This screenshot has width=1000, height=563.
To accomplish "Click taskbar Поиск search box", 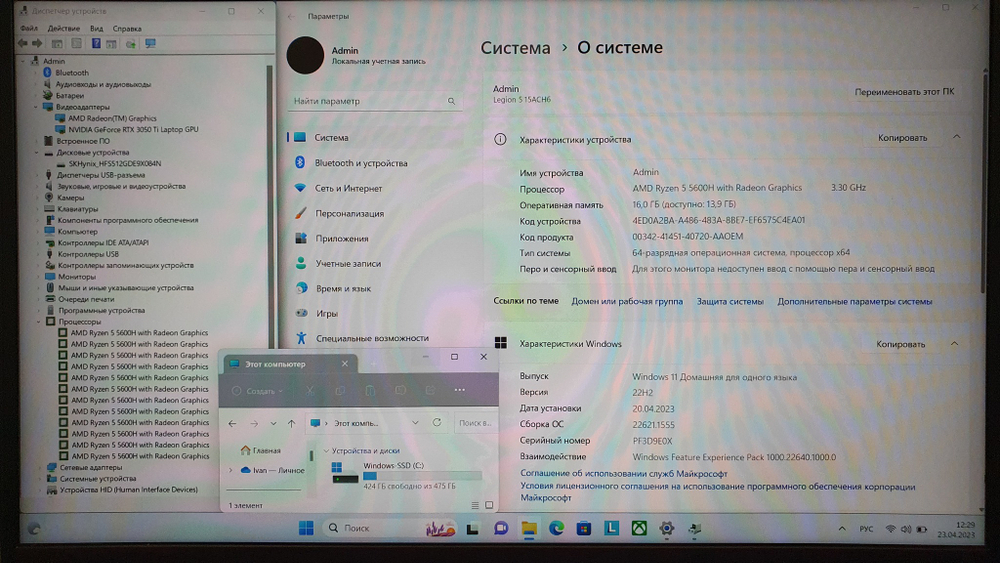I will click(390, 528).
